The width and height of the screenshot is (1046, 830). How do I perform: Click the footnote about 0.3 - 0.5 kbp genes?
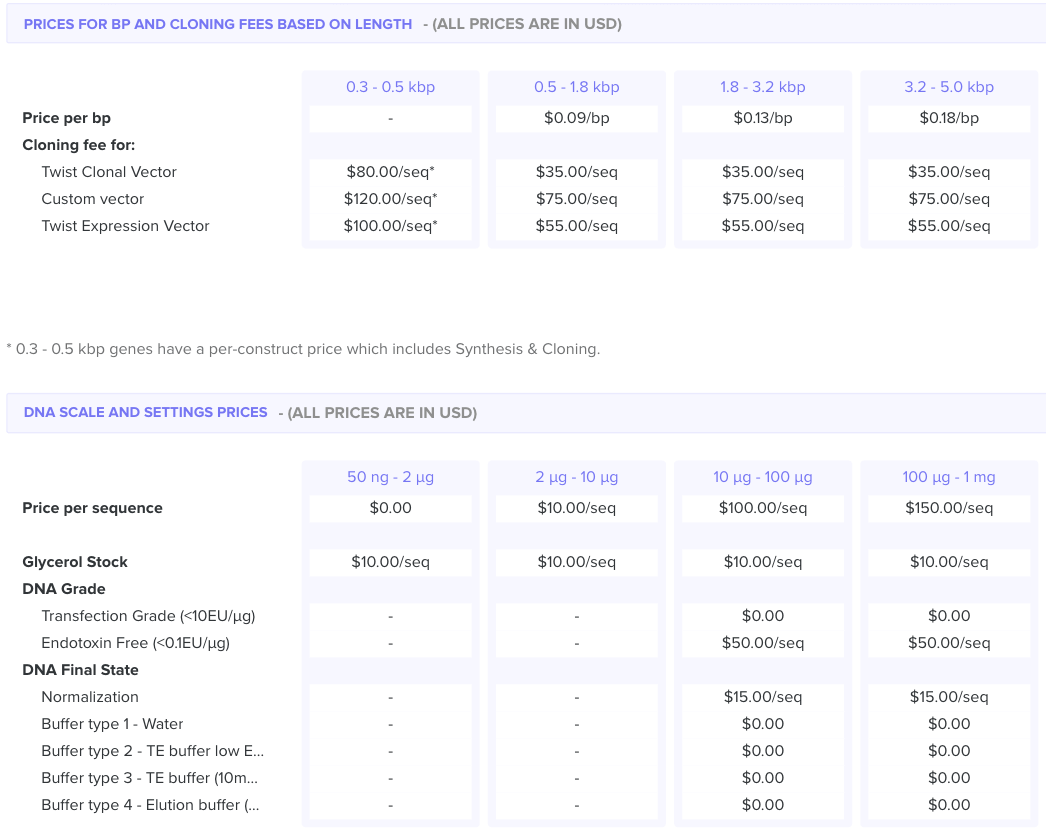coord(303,349)
